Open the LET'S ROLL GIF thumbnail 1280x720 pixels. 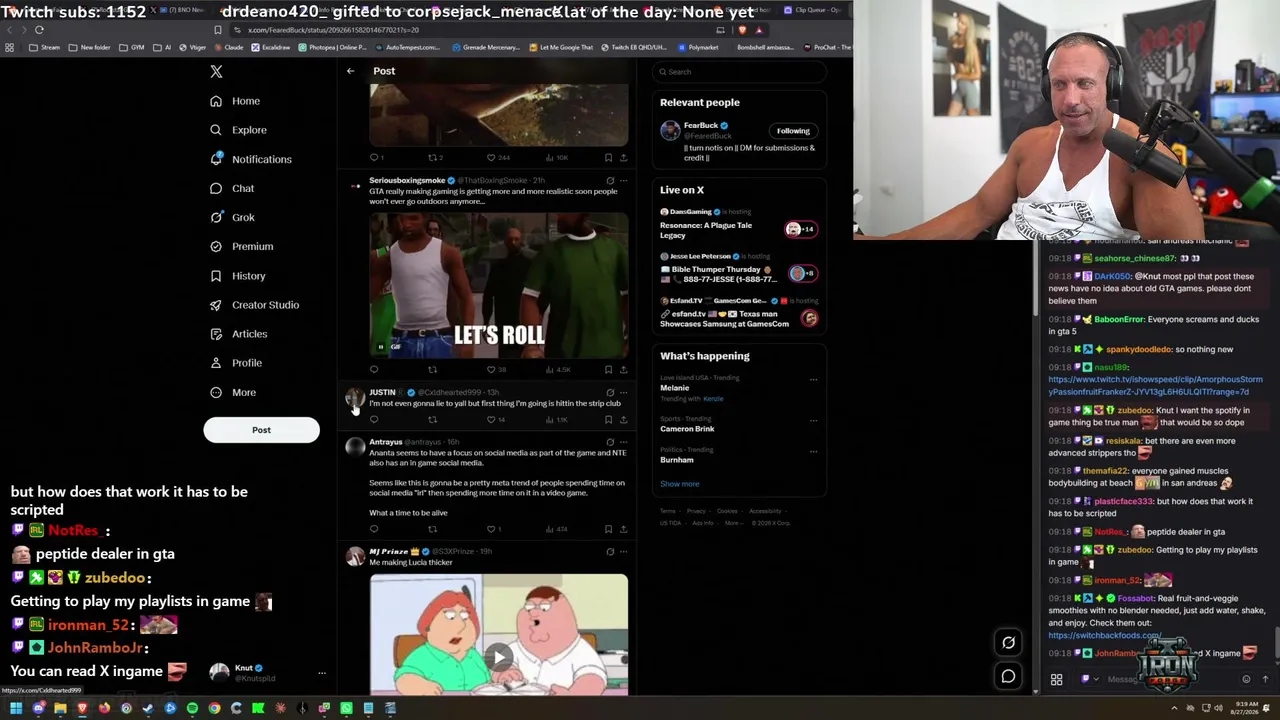pyautogui.click(x=499, y=285)
